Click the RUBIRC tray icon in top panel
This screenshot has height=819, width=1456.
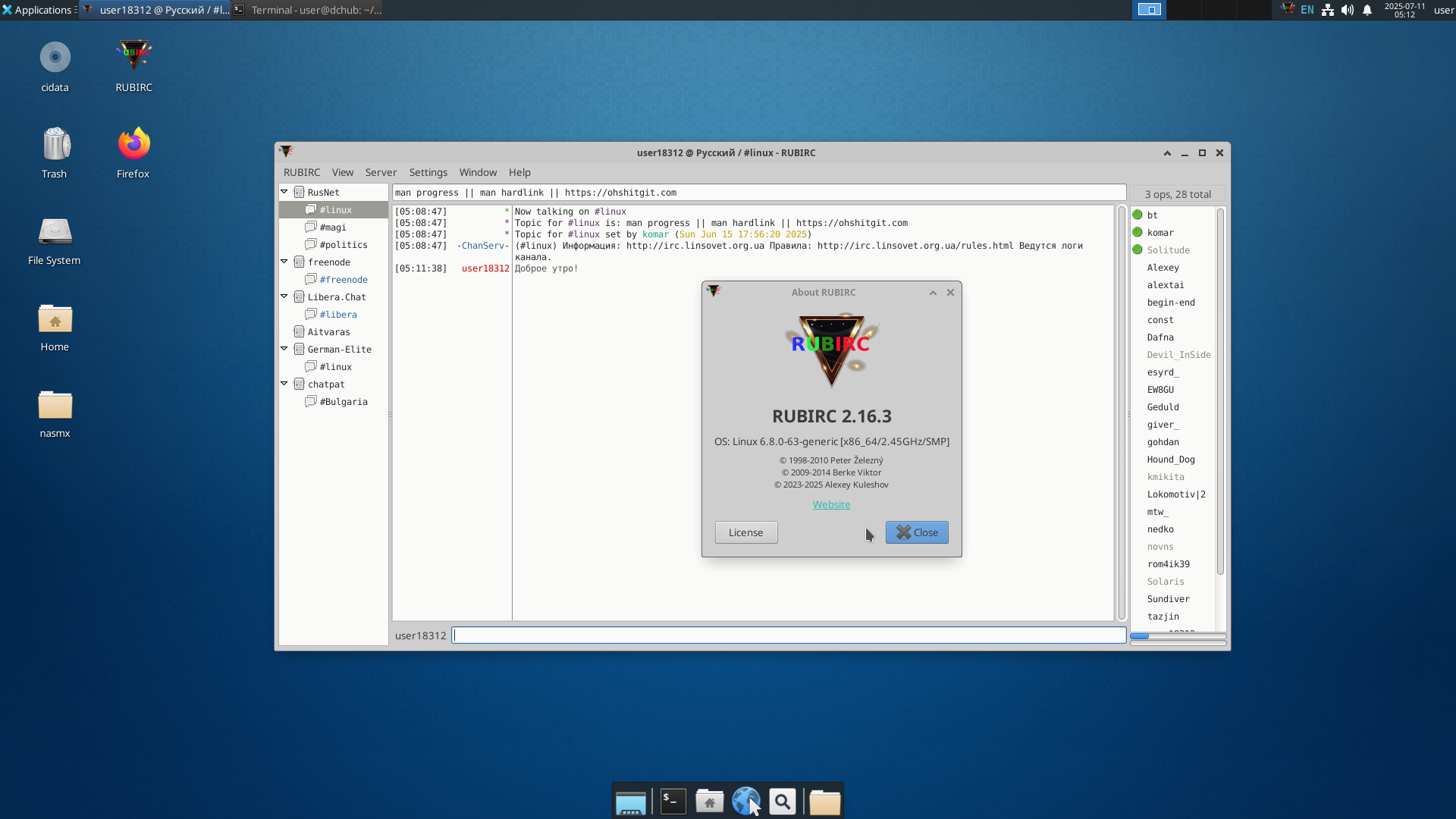(1287, 10)
